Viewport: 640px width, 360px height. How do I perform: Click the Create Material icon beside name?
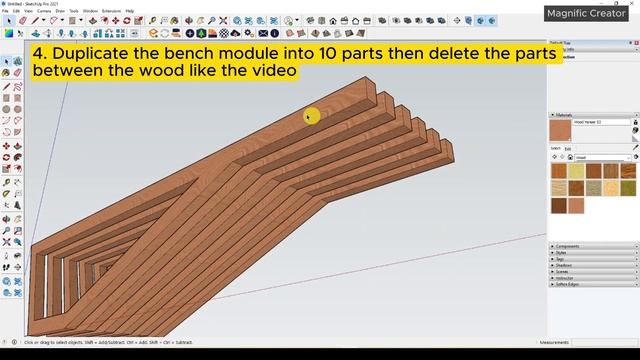pos(635,130)
